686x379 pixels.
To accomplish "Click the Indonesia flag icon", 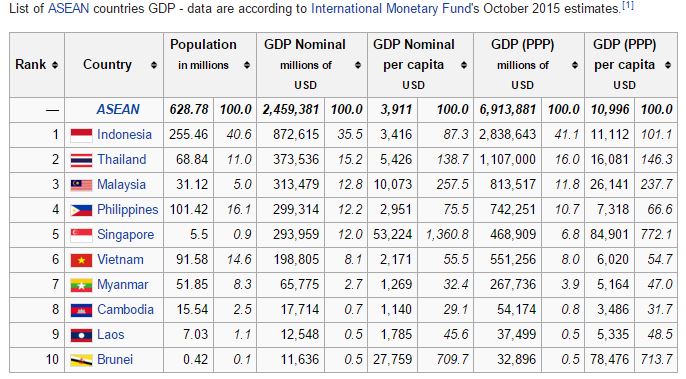I will [x=81, y=135].
